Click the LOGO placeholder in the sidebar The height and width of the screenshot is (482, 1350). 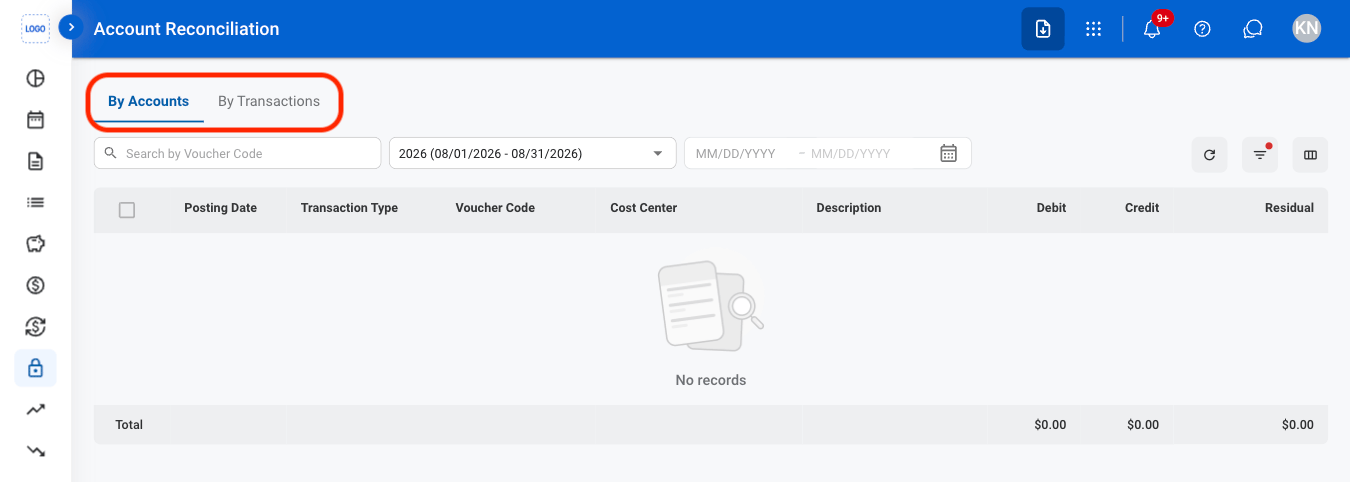(x=35, y=28)
